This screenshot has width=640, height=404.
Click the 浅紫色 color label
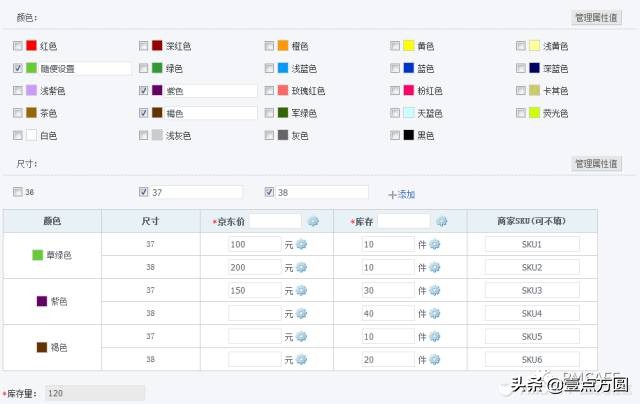[53, 91]
